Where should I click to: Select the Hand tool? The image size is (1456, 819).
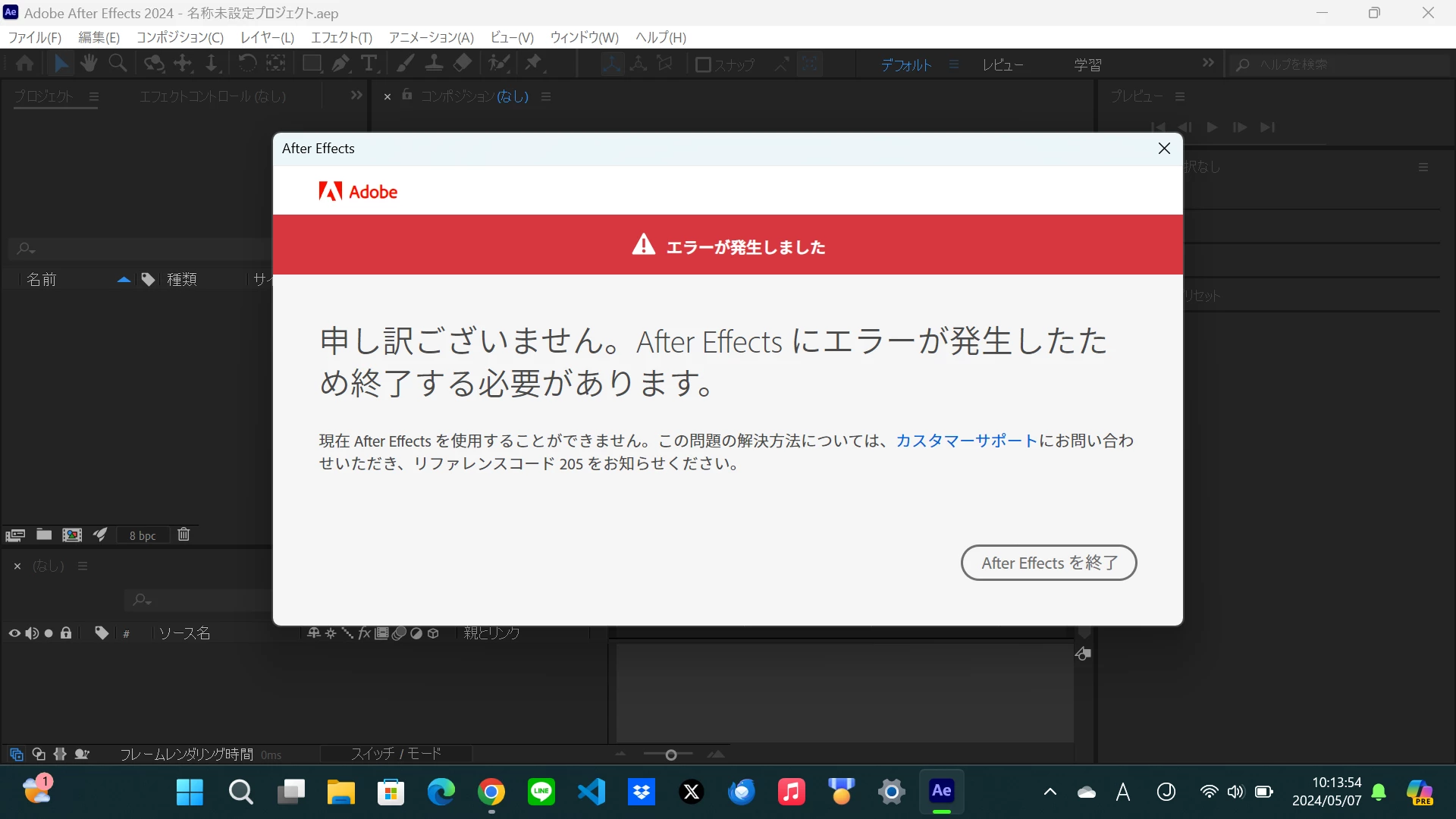click(x=89, y=64)
